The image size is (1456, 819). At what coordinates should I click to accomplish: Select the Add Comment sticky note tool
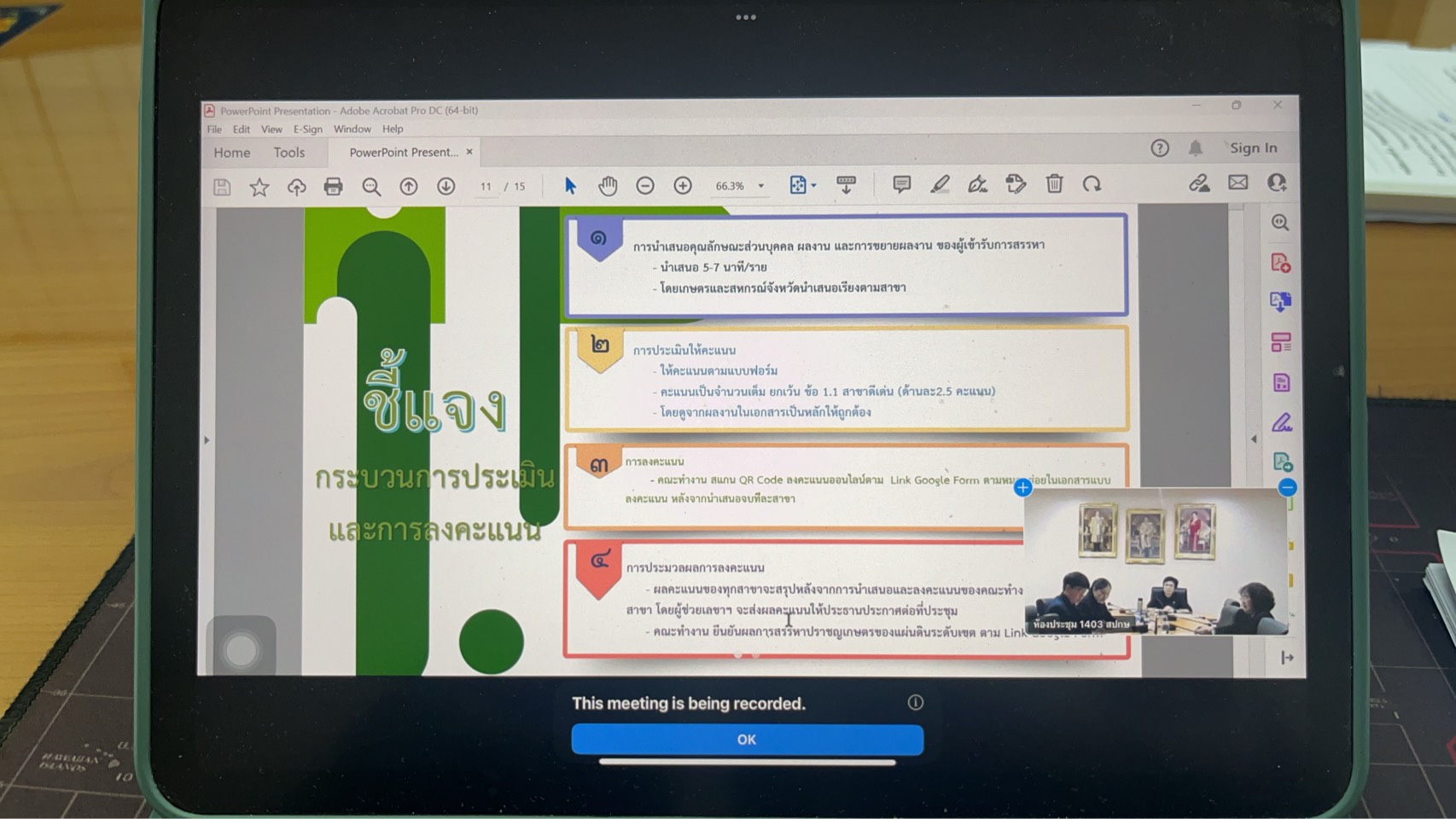[901, 184]
